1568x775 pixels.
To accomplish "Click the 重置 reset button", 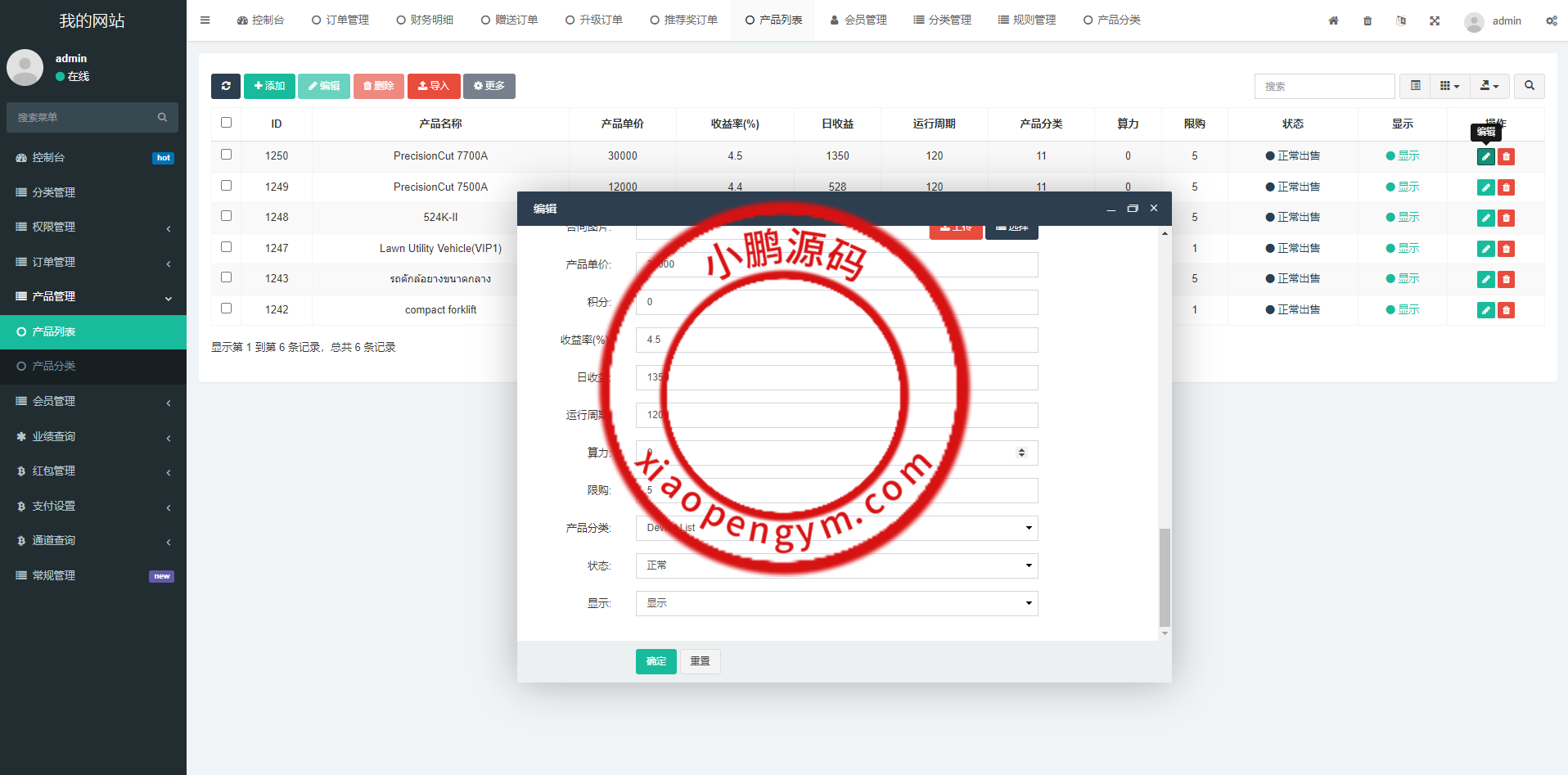I will (x=700, y=661).
